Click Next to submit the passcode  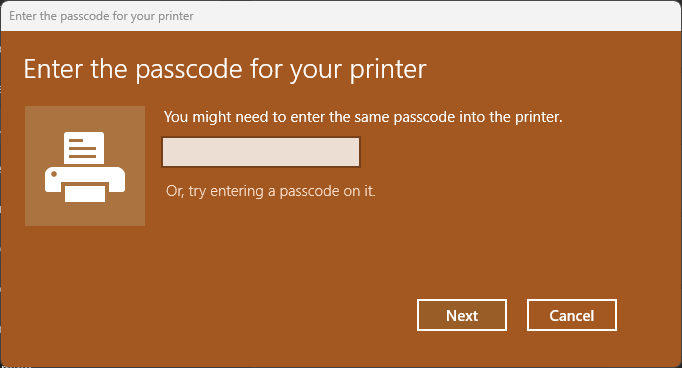[x=462, y=315]
